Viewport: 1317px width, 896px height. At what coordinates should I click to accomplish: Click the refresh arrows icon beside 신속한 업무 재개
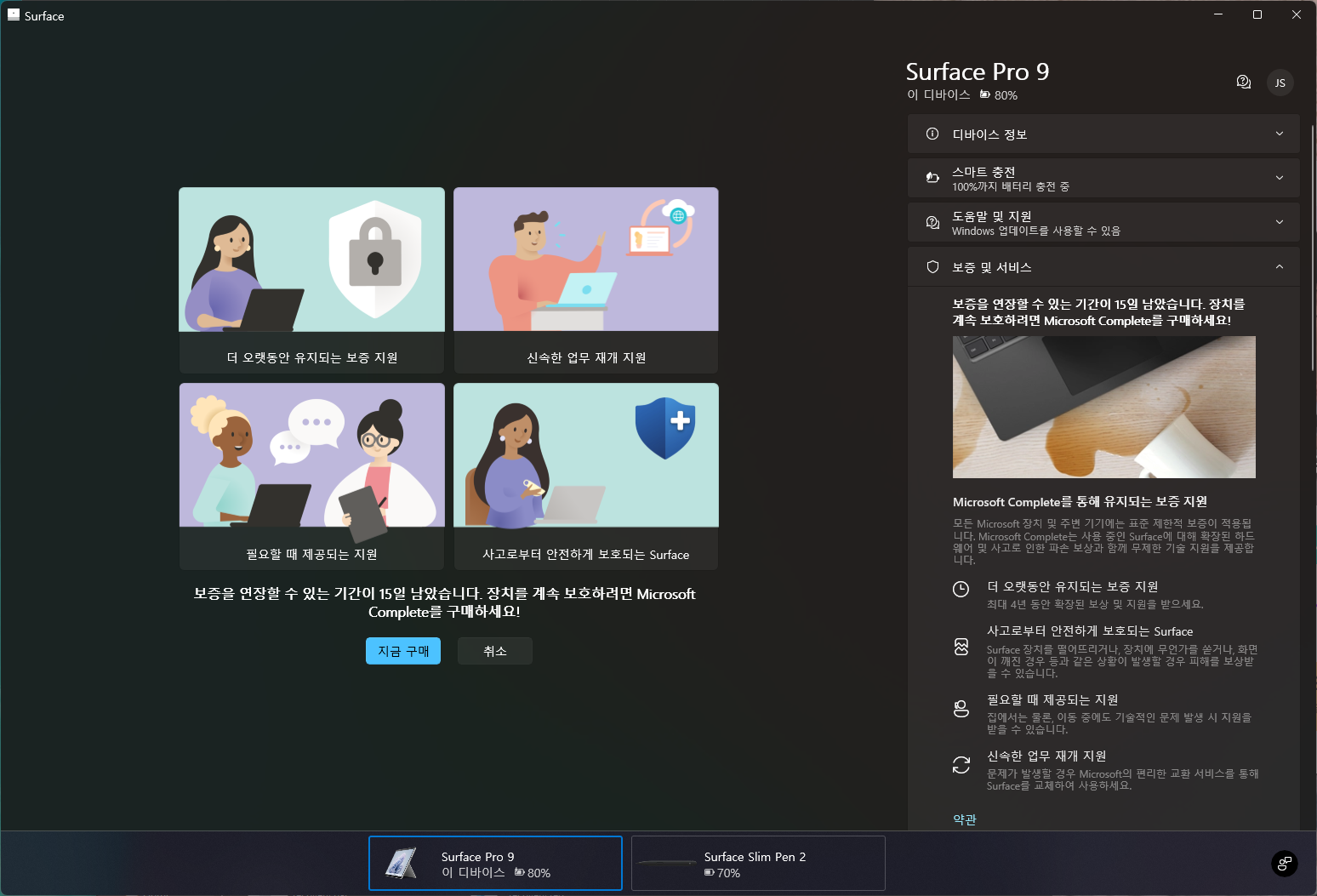(x=961, y=765)
